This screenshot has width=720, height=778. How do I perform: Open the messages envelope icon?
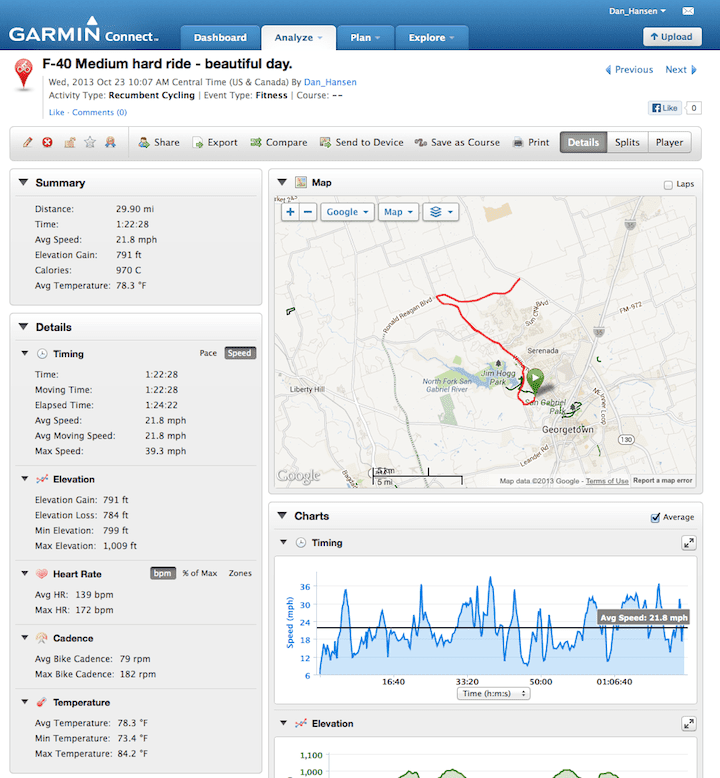click(x=688, y=11)
